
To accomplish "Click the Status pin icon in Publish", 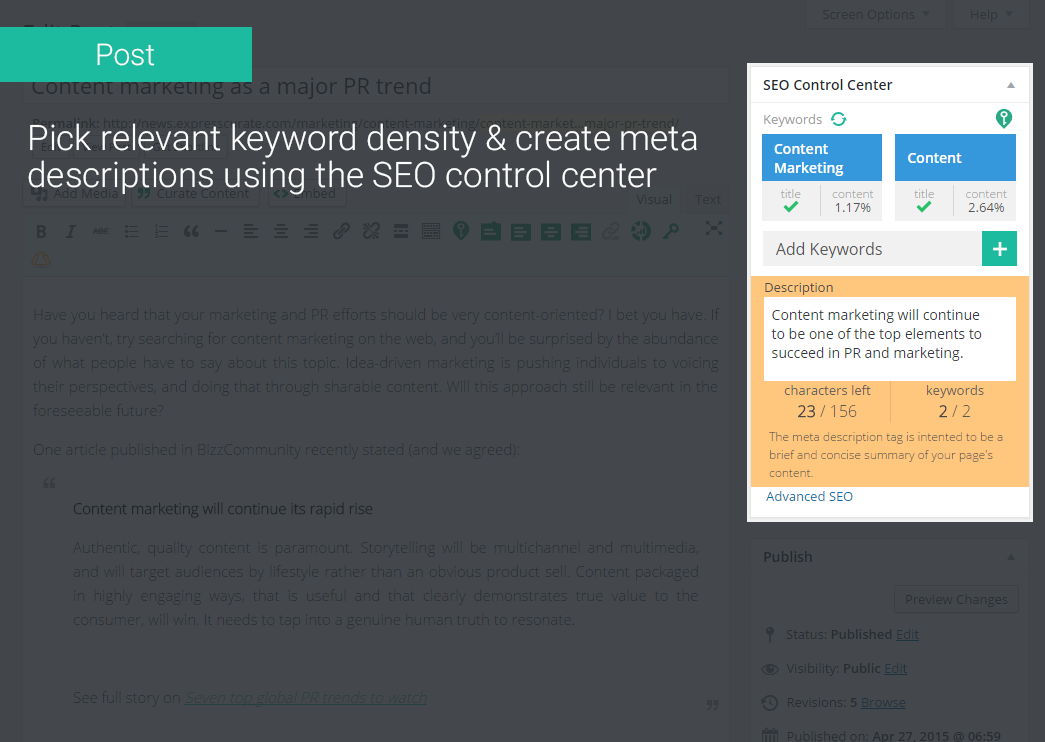I will pyautogui.click(x=770, y=634).
